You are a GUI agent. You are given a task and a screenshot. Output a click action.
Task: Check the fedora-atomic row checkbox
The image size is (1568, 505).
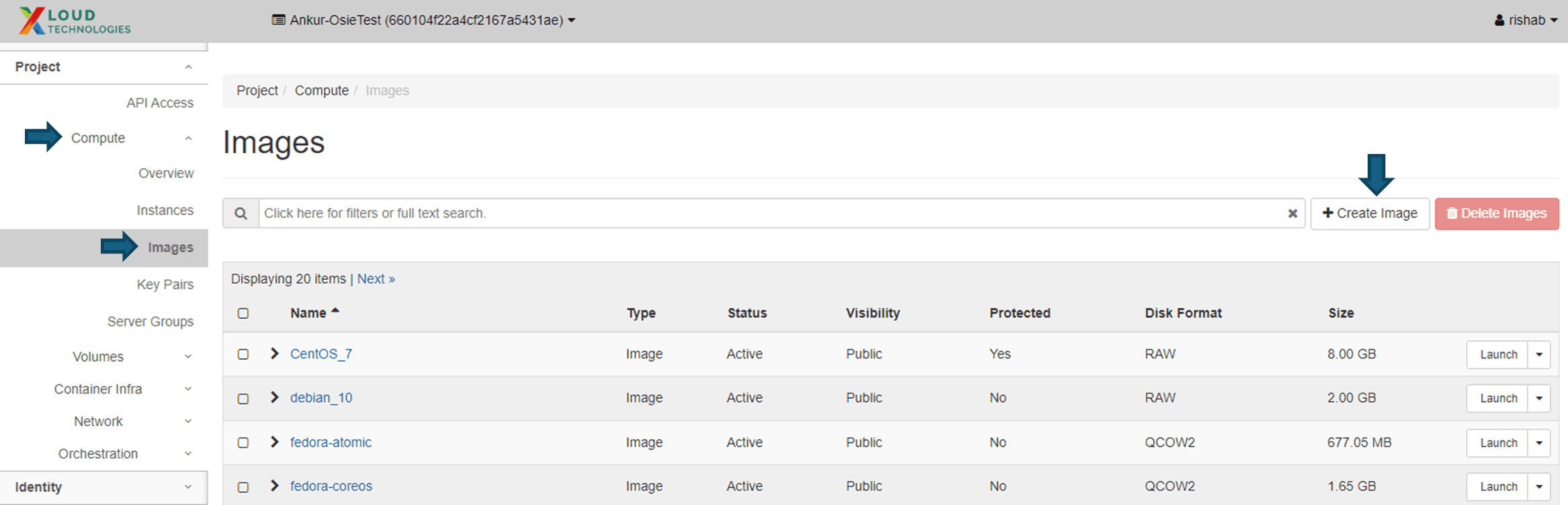[x=243, y=442]
